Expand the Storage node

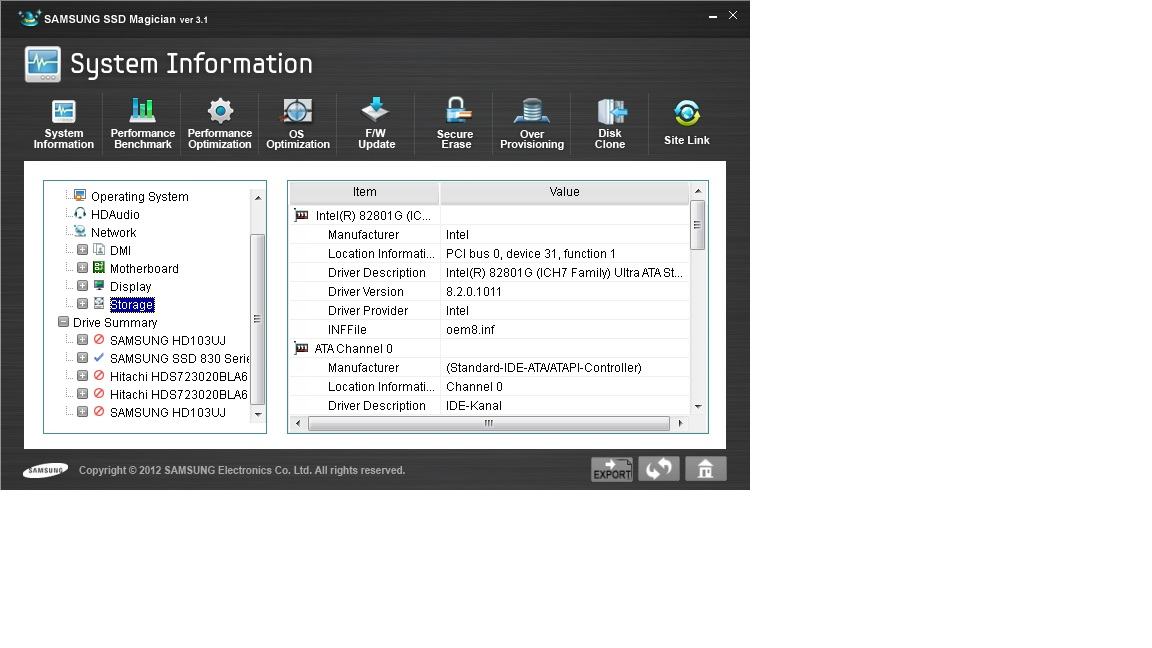coord(82,303)
